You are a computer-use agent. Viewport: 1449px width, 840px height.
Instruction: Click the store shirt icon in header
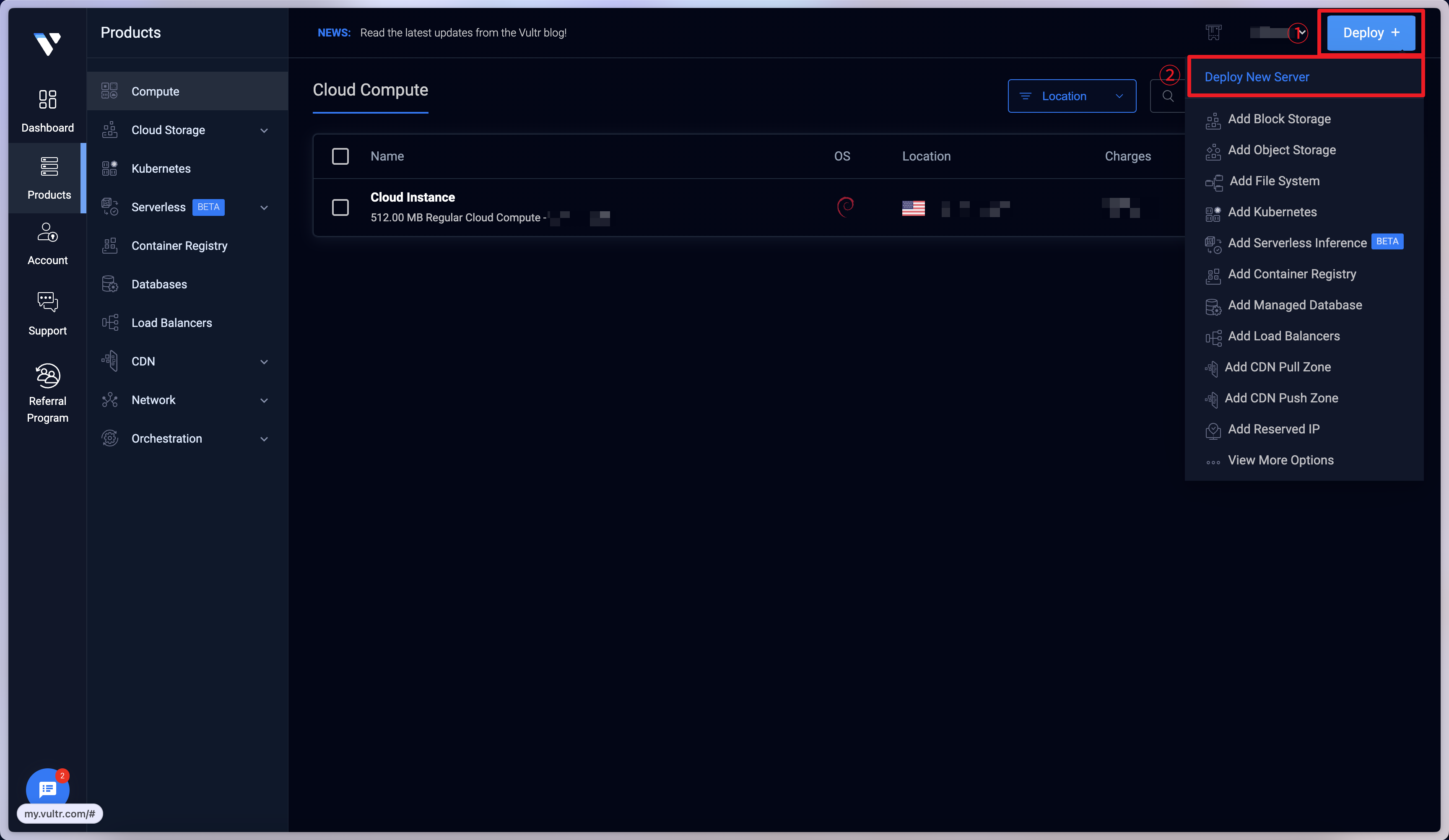coord(1213,33)
